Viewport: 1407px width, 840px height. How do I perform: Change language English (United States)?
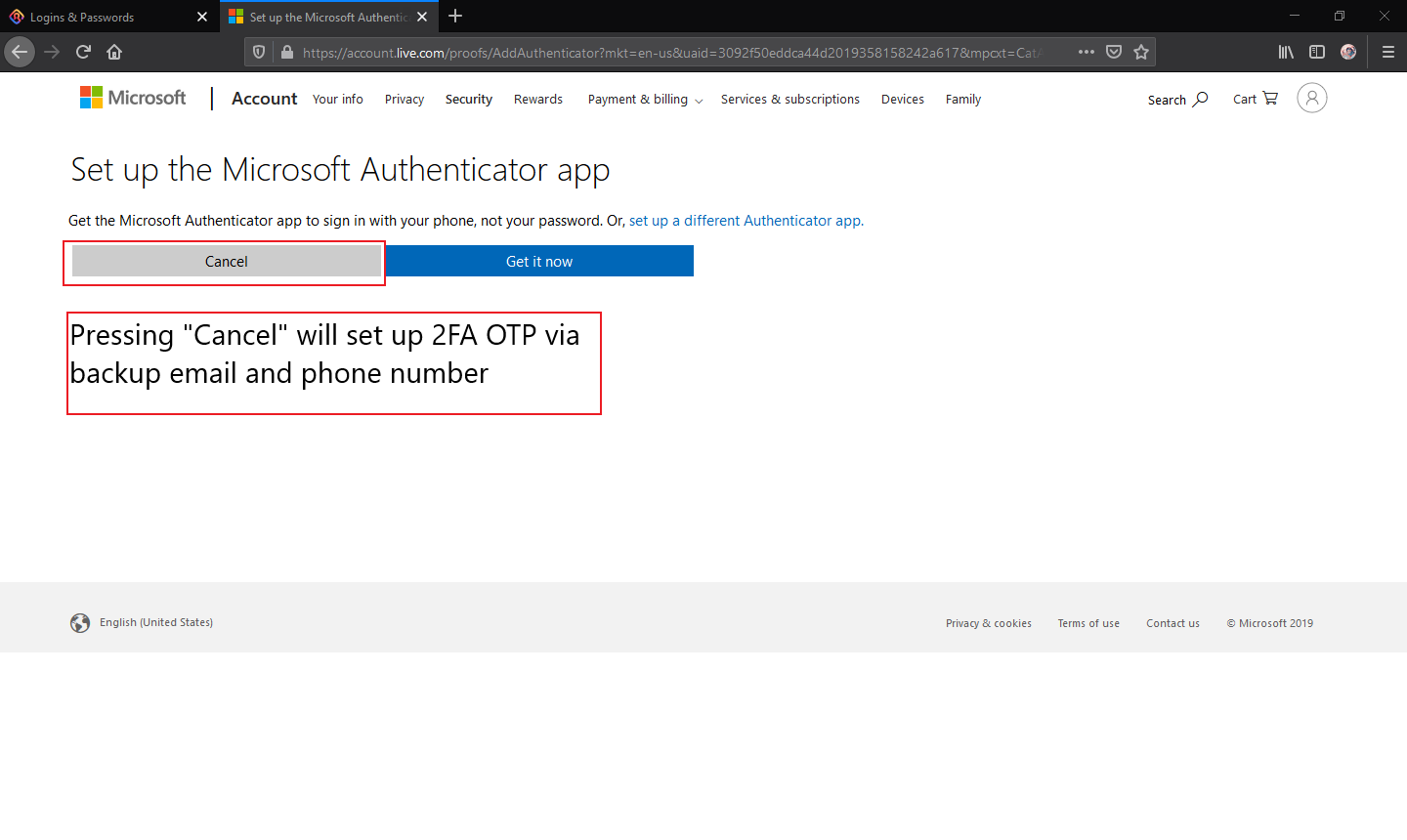(155, 622)
